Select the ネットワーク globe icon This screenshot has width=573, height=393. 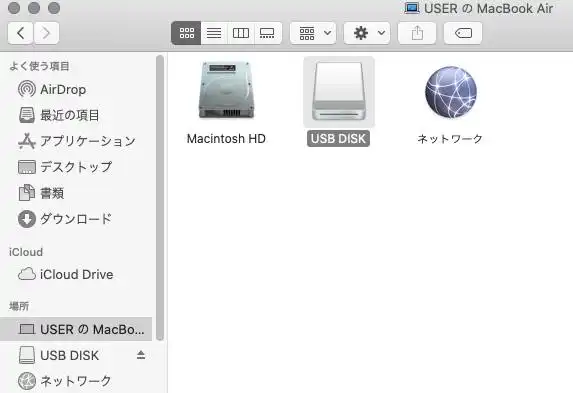tap(451, 92)
